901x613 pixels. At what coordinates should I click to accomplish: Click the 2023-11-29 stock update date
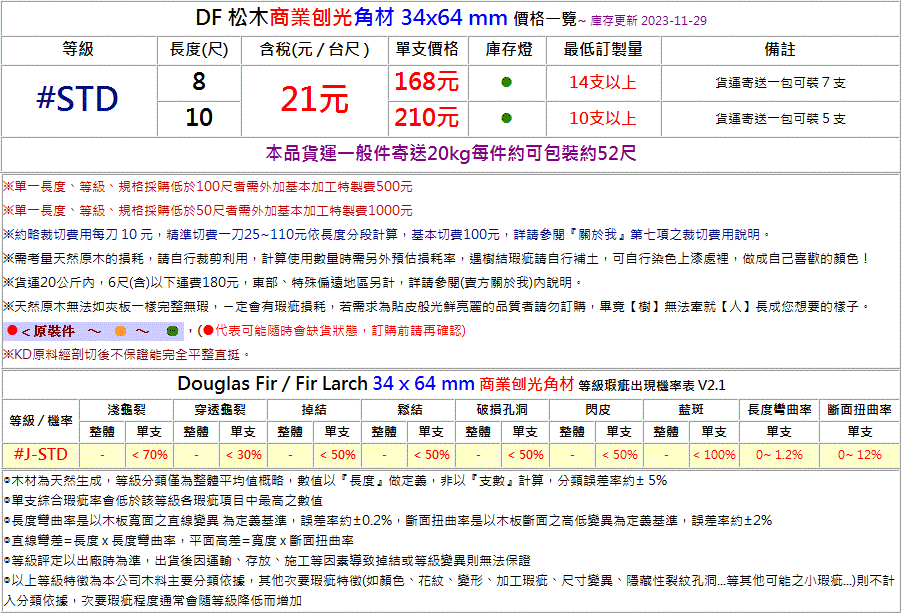point(673,19)
